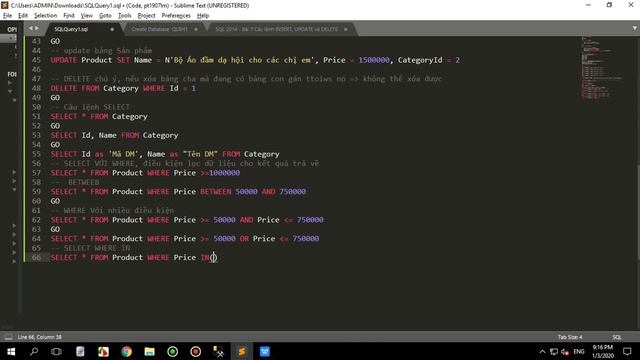Click Sublime Text icon in taskbar
The image size is (640, 360).
pos(242,351)
